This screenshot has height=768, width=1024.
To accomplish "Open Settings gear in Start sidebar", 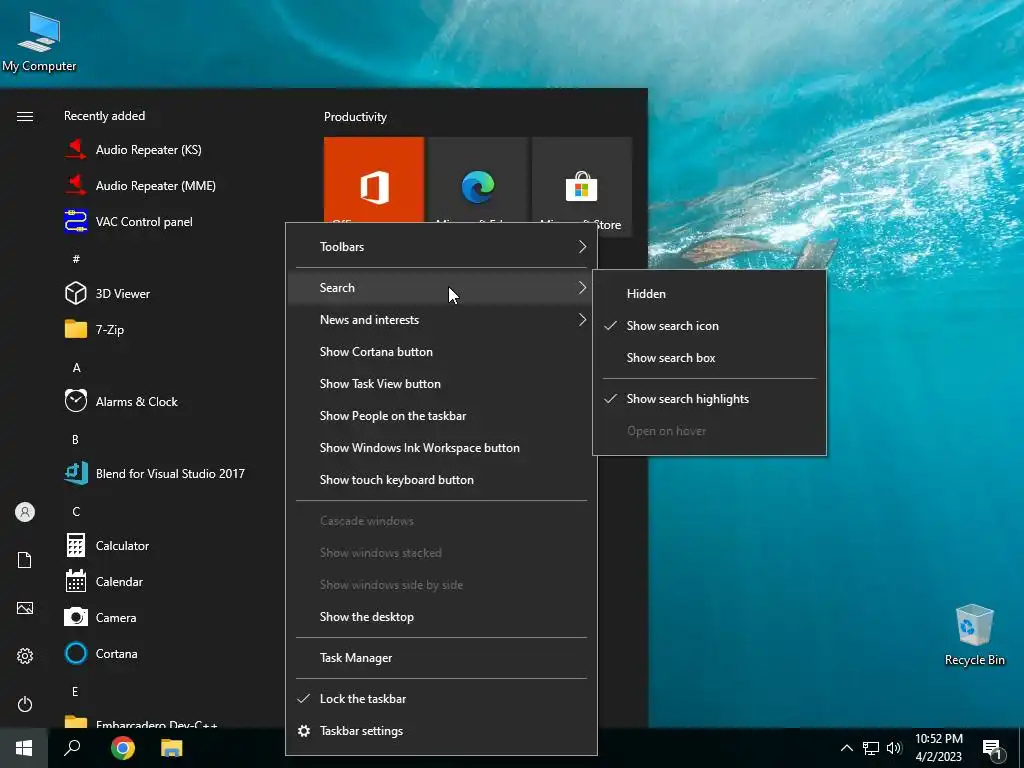I will pyautogui.click(x=25, y=656).
